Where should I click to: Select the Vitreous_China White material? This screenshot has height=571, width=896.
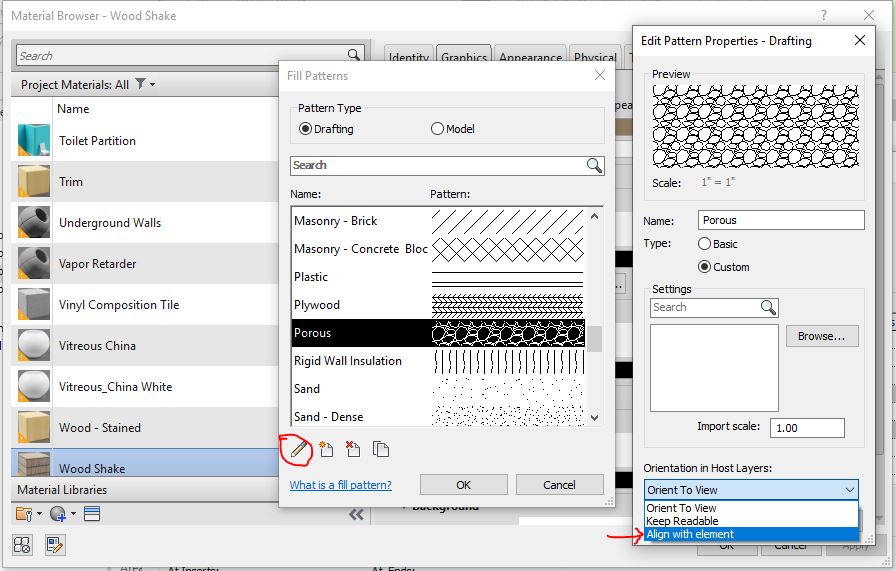(145, 386)
